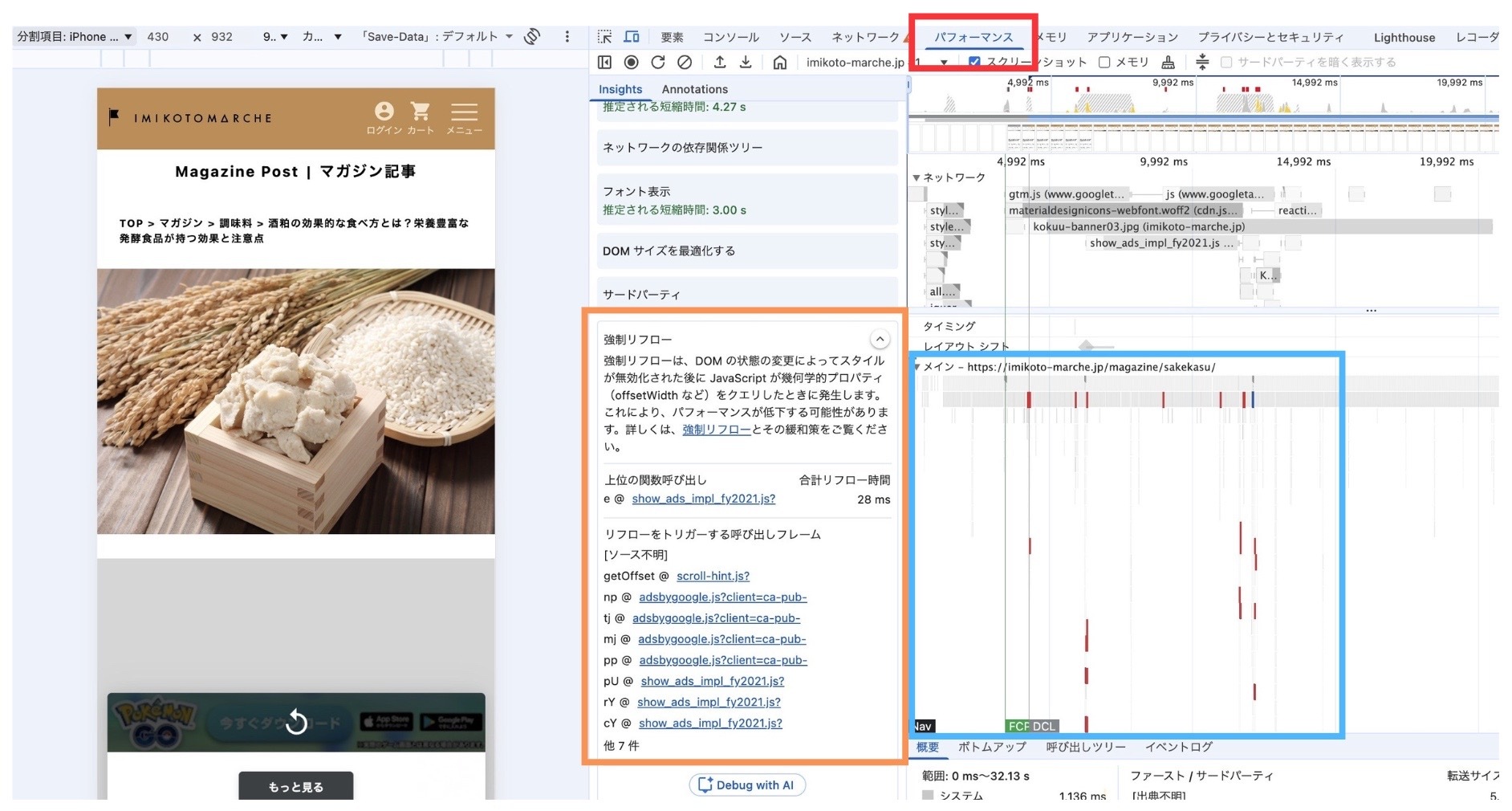The height and width of the screenshot is (811, 1512).
Task: Click the inspect element selector icon
Action: click(605, 37)
